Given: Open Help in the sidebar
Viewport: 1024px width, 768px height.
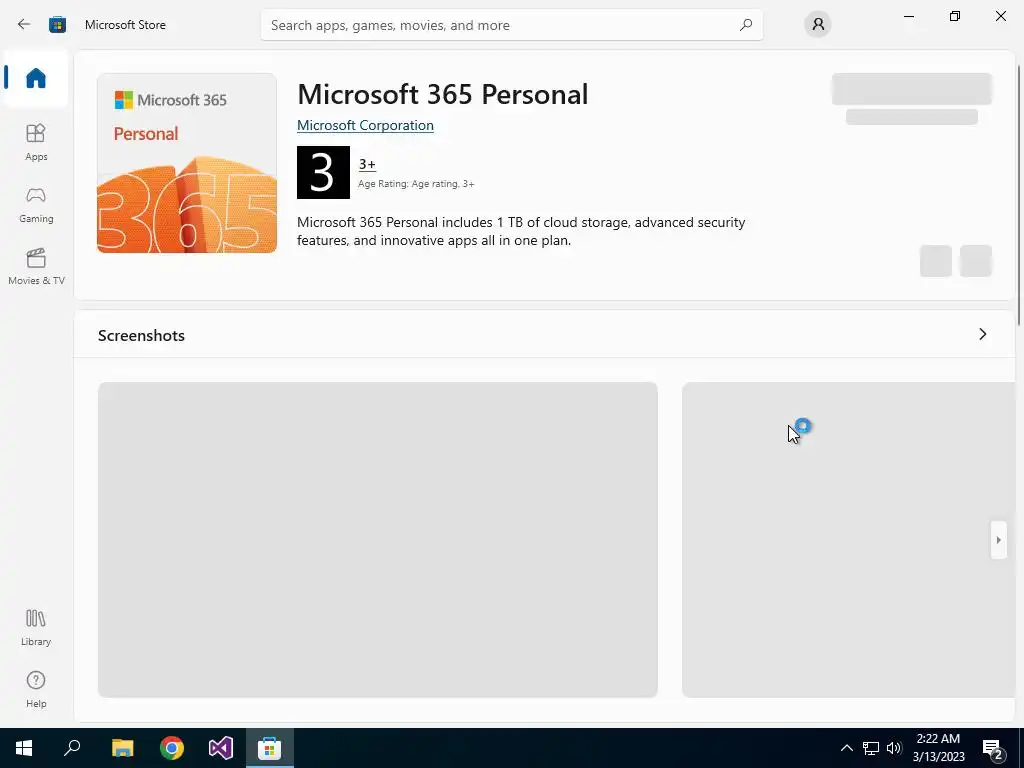Looking at the screenshot, I should [36, 690].
